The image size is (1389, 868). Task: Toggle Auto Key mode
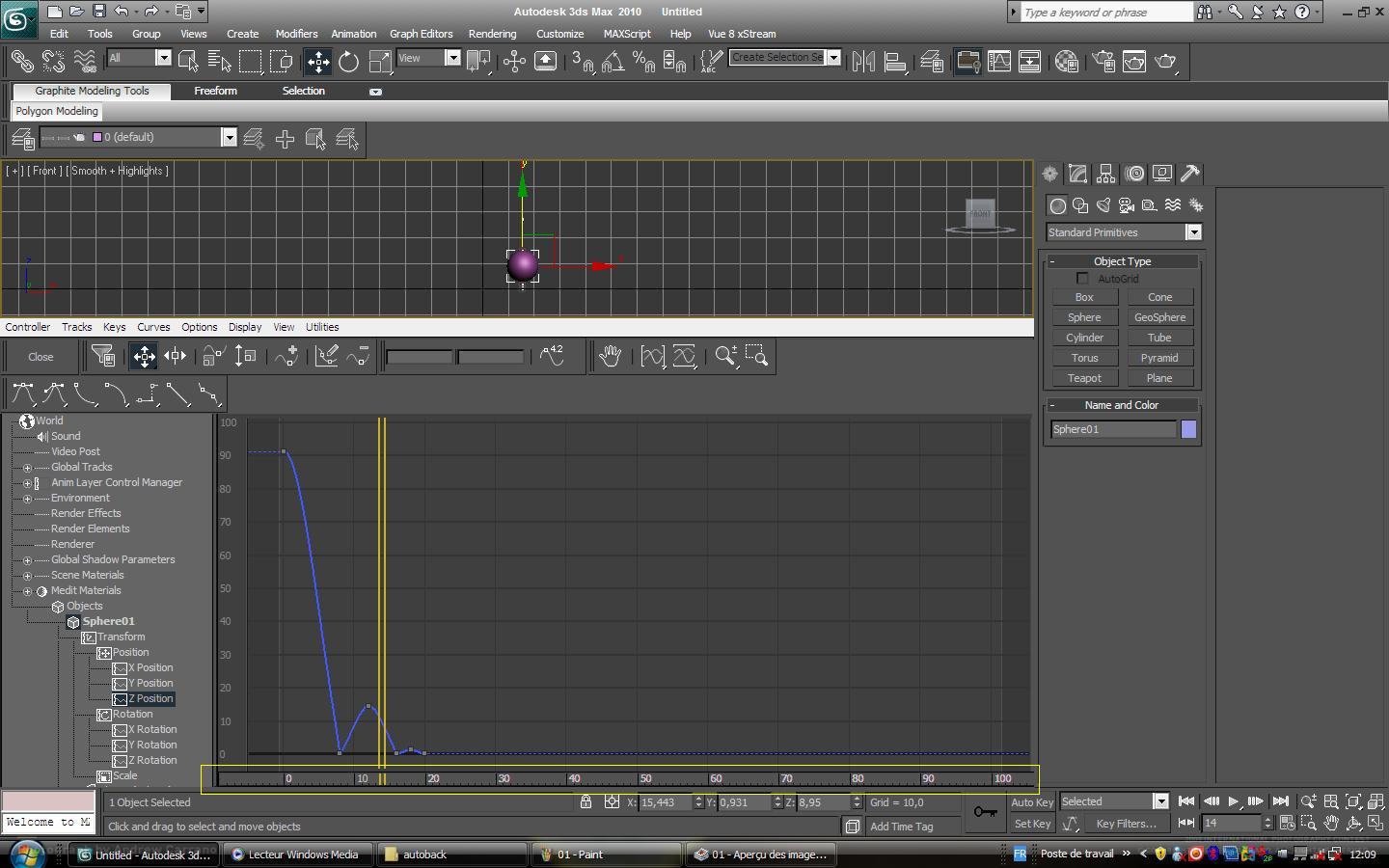coord(1031,802)
